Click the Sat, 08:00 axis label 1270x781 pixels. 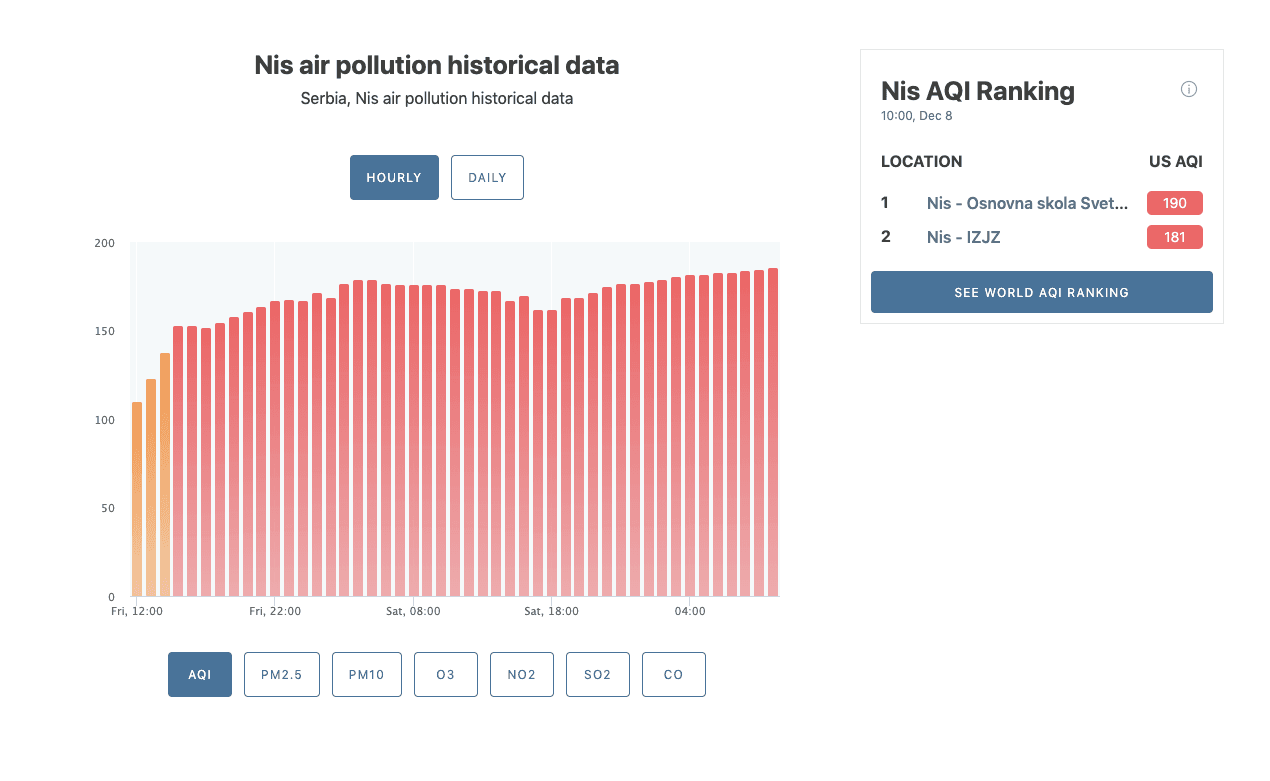[x=413, y=611]
